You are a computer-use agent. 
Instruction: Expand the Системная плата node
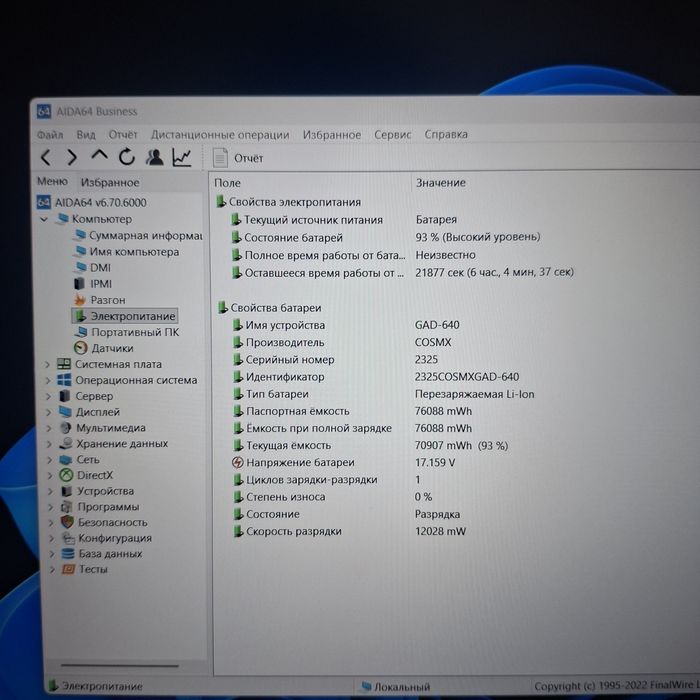[x=47, y=364]
